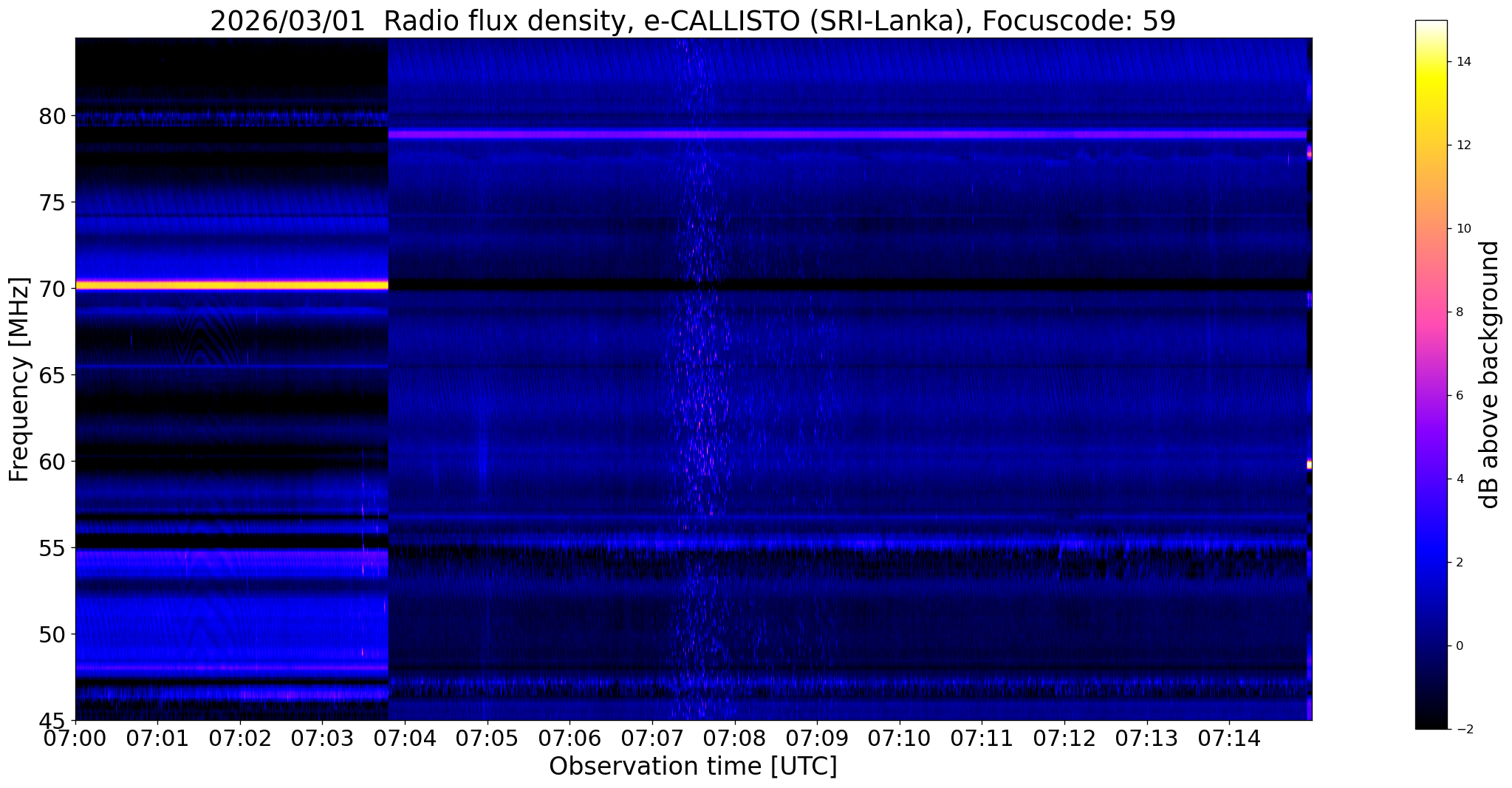1512x788 pixels.
Task: Click the colorbar tick label 10
Action: (1463, 229)
